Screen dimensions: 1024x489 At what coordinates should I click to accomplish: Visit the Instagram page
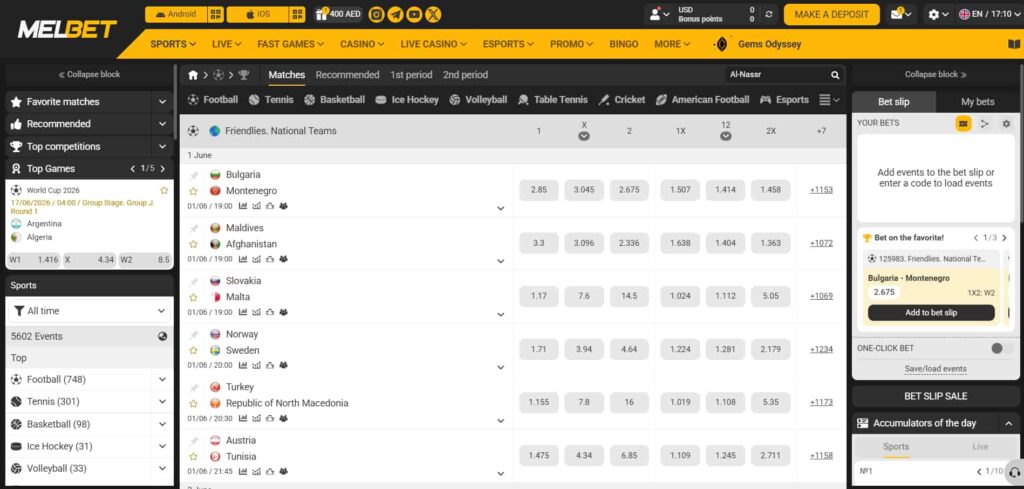tap(376, 14)
